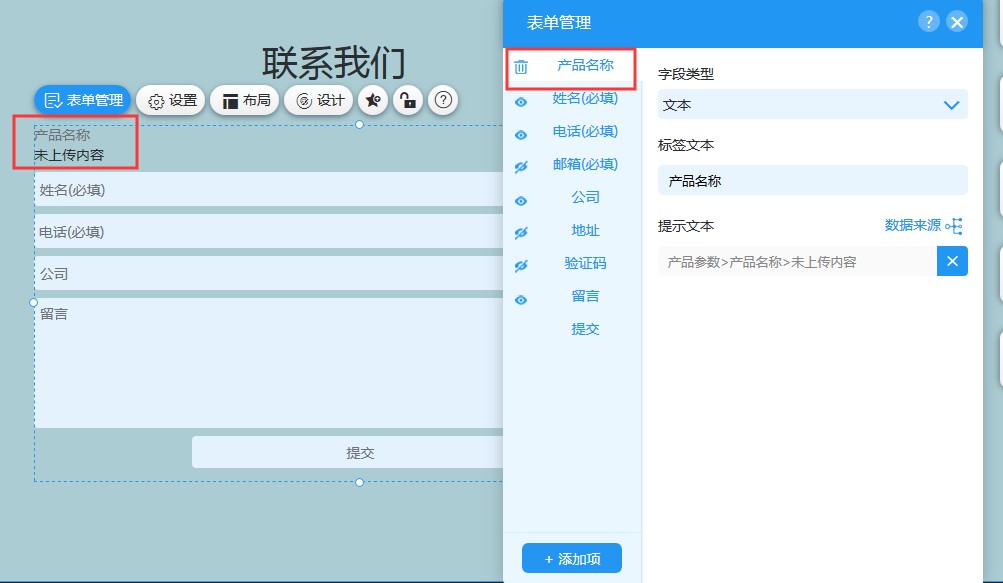This screenshot has width=1003, height=583.
Task: Expand the 字段类型 dropdown showing 文本
Action: tap(812, 104)
